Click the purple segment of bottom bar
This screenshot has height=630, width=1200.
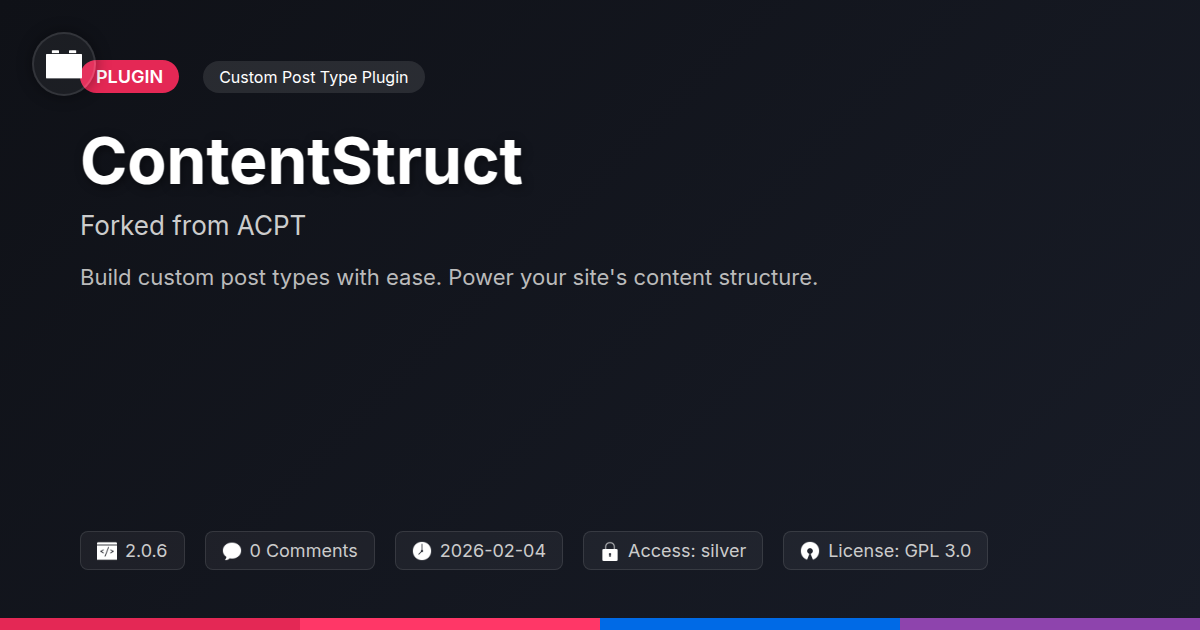pyautogui.click(x=1050, y=623)
